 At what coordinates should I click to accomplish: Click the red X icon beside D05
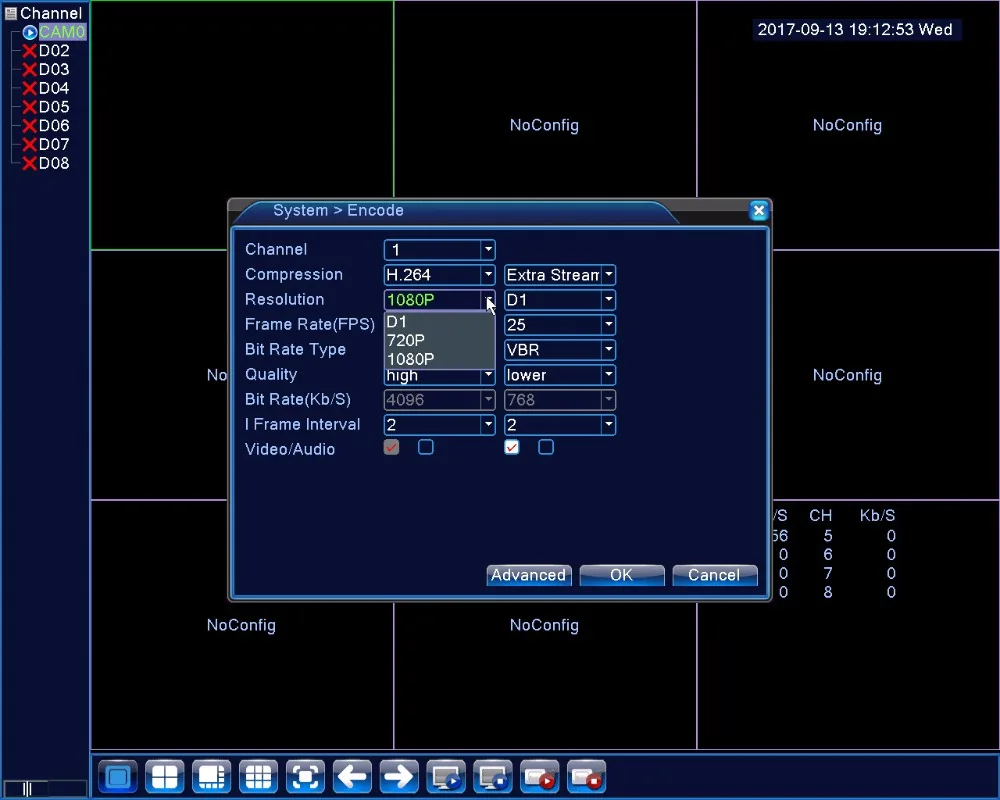(x=29, y=107)
